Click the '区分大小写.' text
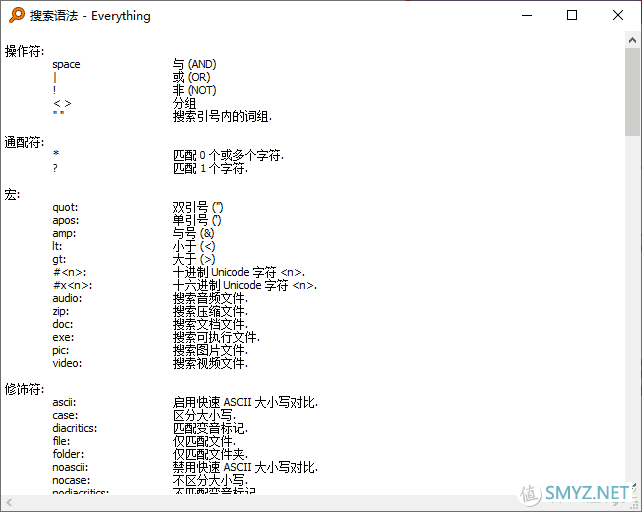The image size is (642, 512). 205,415
